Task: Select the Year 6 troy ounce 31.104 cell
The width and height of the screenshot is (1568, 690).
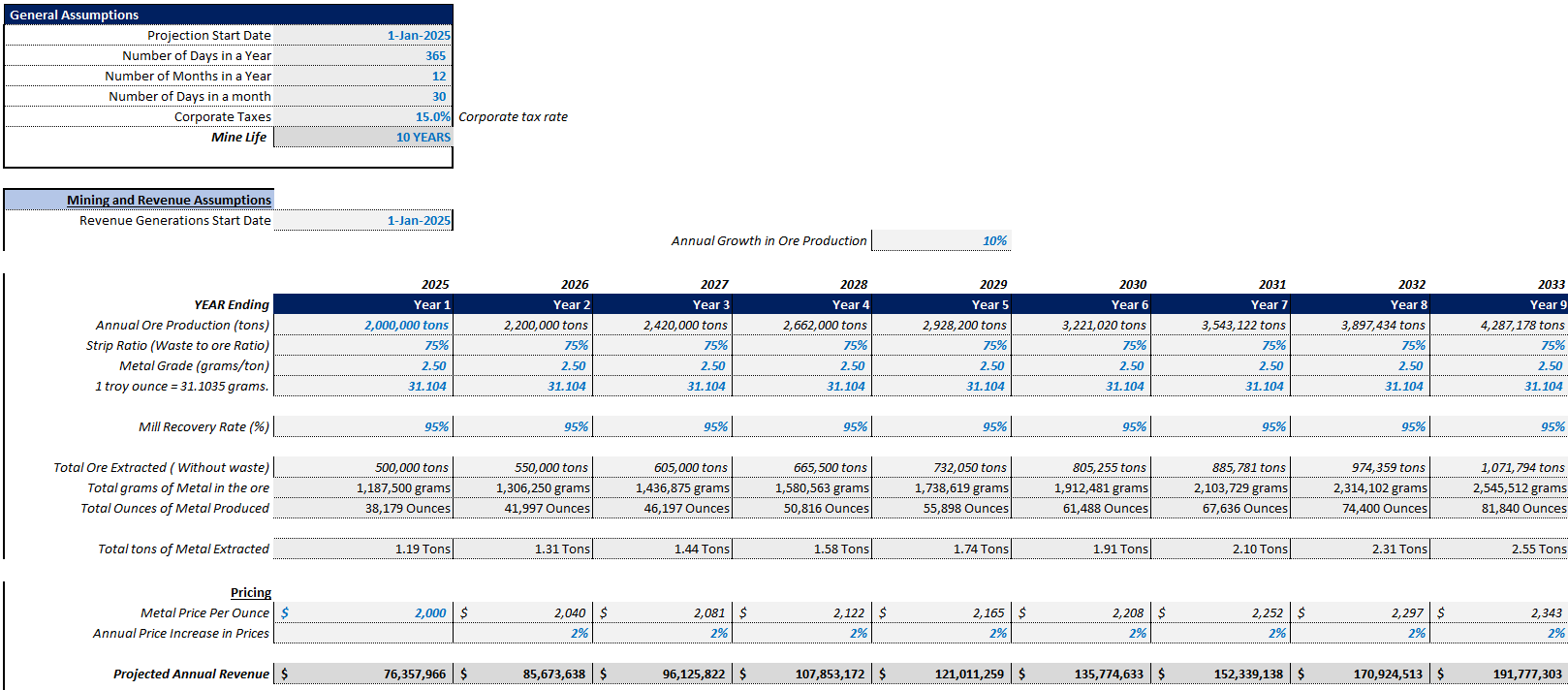Action: pyautogui.click(x=1081, y=386)
